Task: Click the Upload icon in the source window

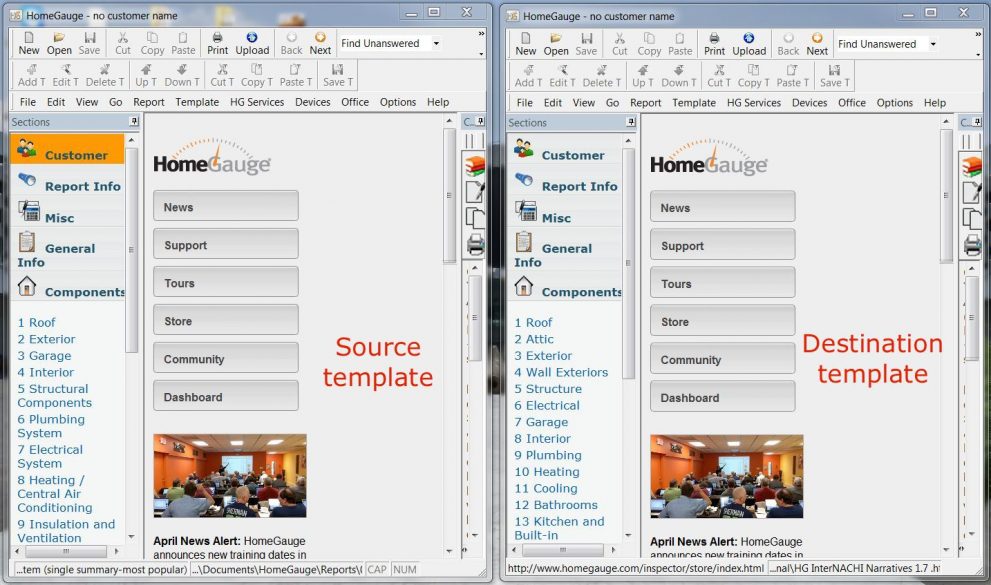Action: (252, 43)
